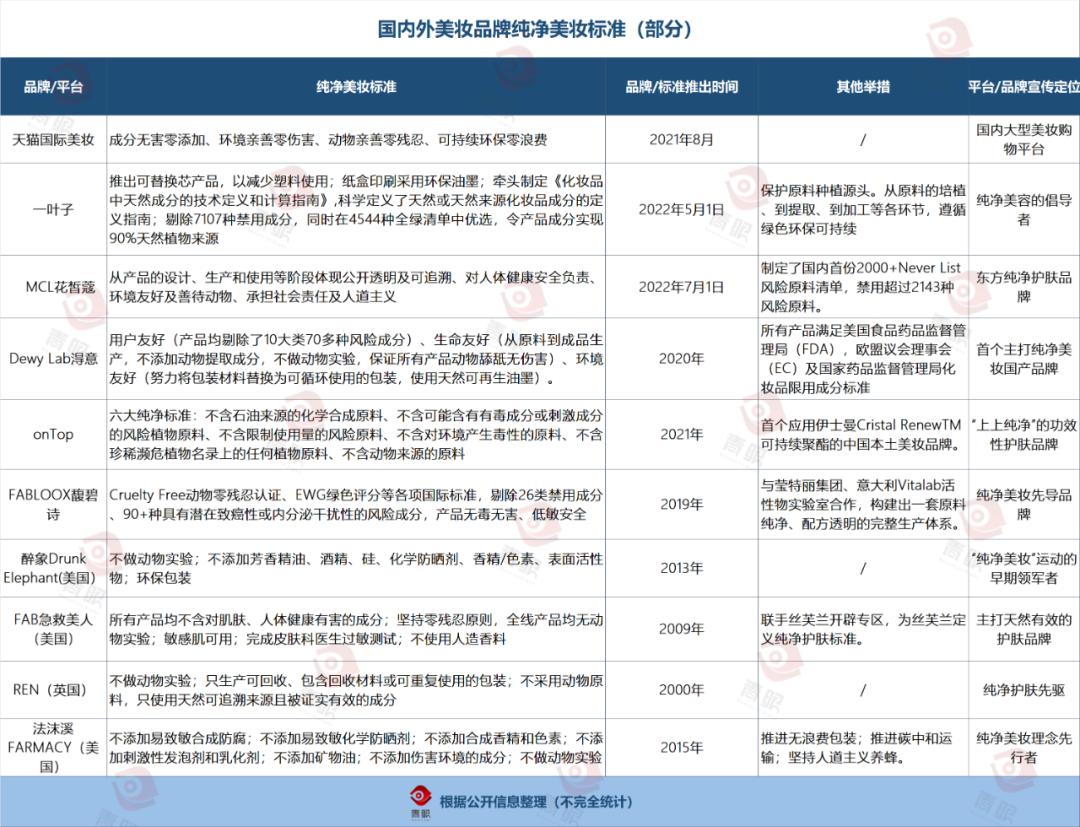The image size is (1080, 827).
Task: Select the 品牌/平台 column header
Action: pos(53,87)
